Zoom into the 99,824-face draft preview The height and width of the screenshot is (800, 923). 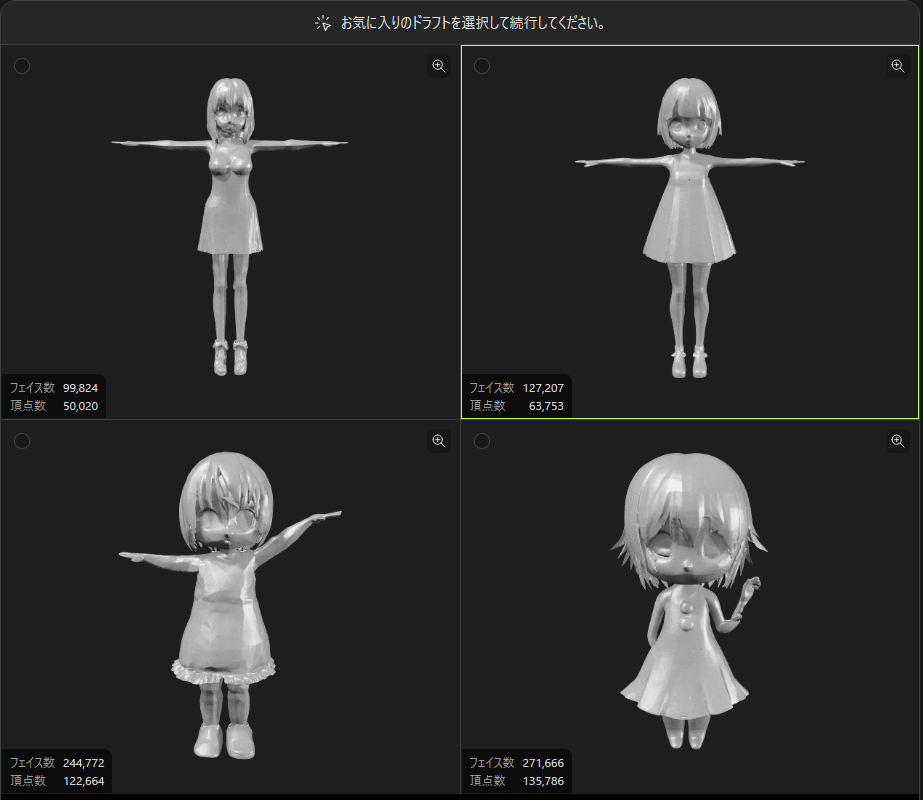pos(439,65)
